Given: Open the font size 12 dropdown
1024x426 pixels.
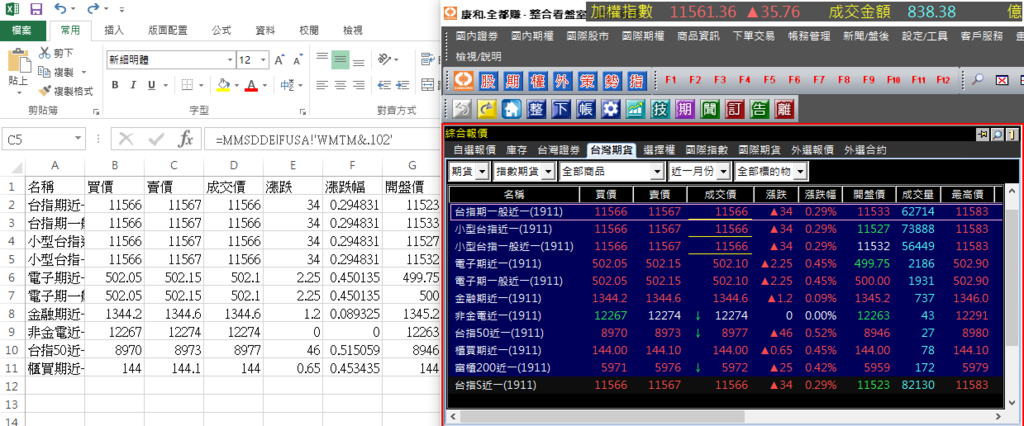Looking at the screenshot, I should click(264, 60).
